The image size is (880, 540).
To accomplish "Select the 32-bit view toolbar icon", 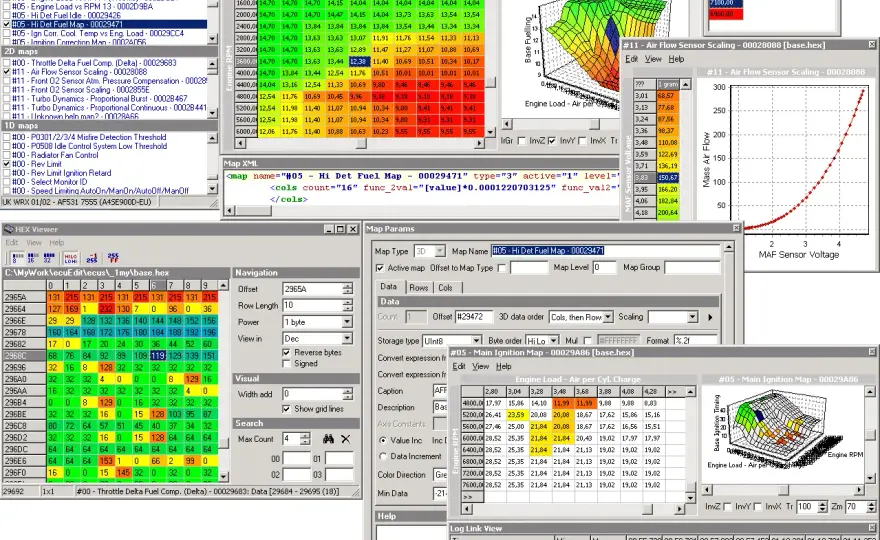I will coord(49,258).
